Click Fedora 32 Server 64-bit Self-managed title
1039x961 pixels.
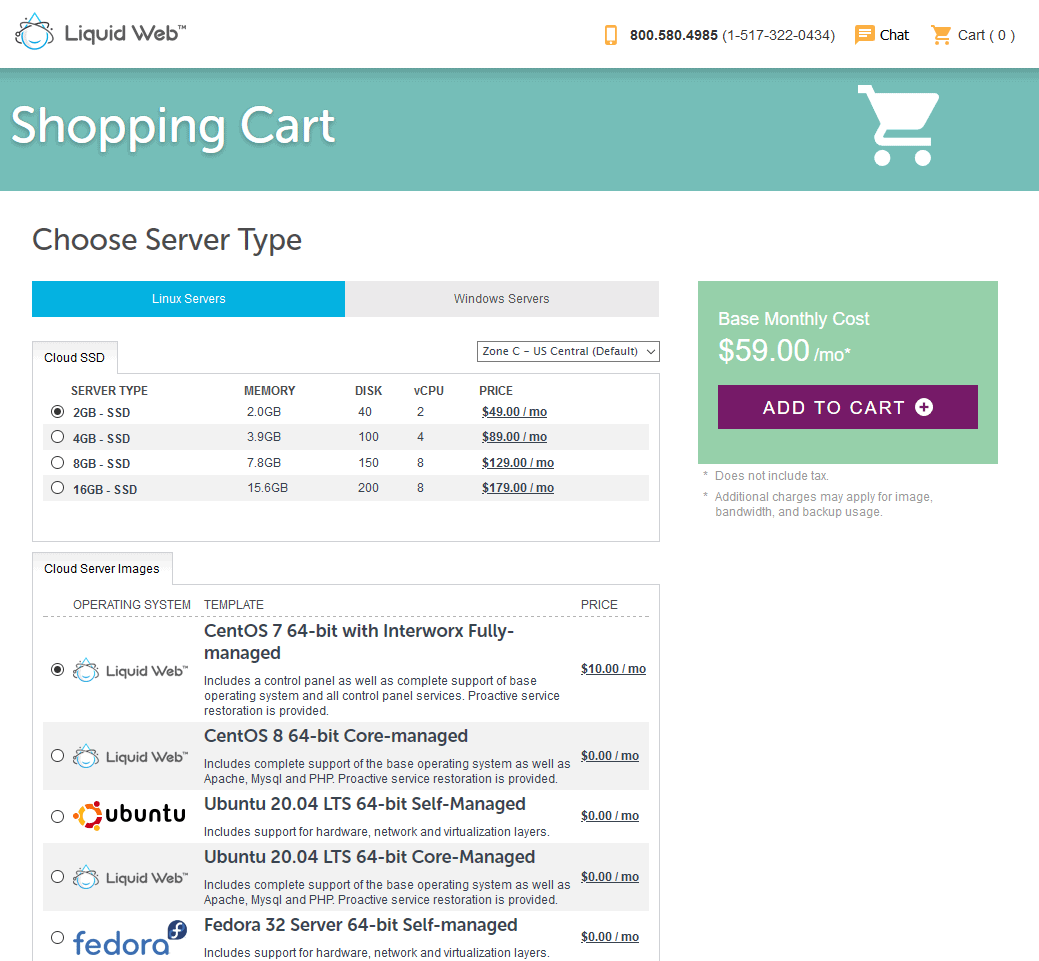point(360,925)
